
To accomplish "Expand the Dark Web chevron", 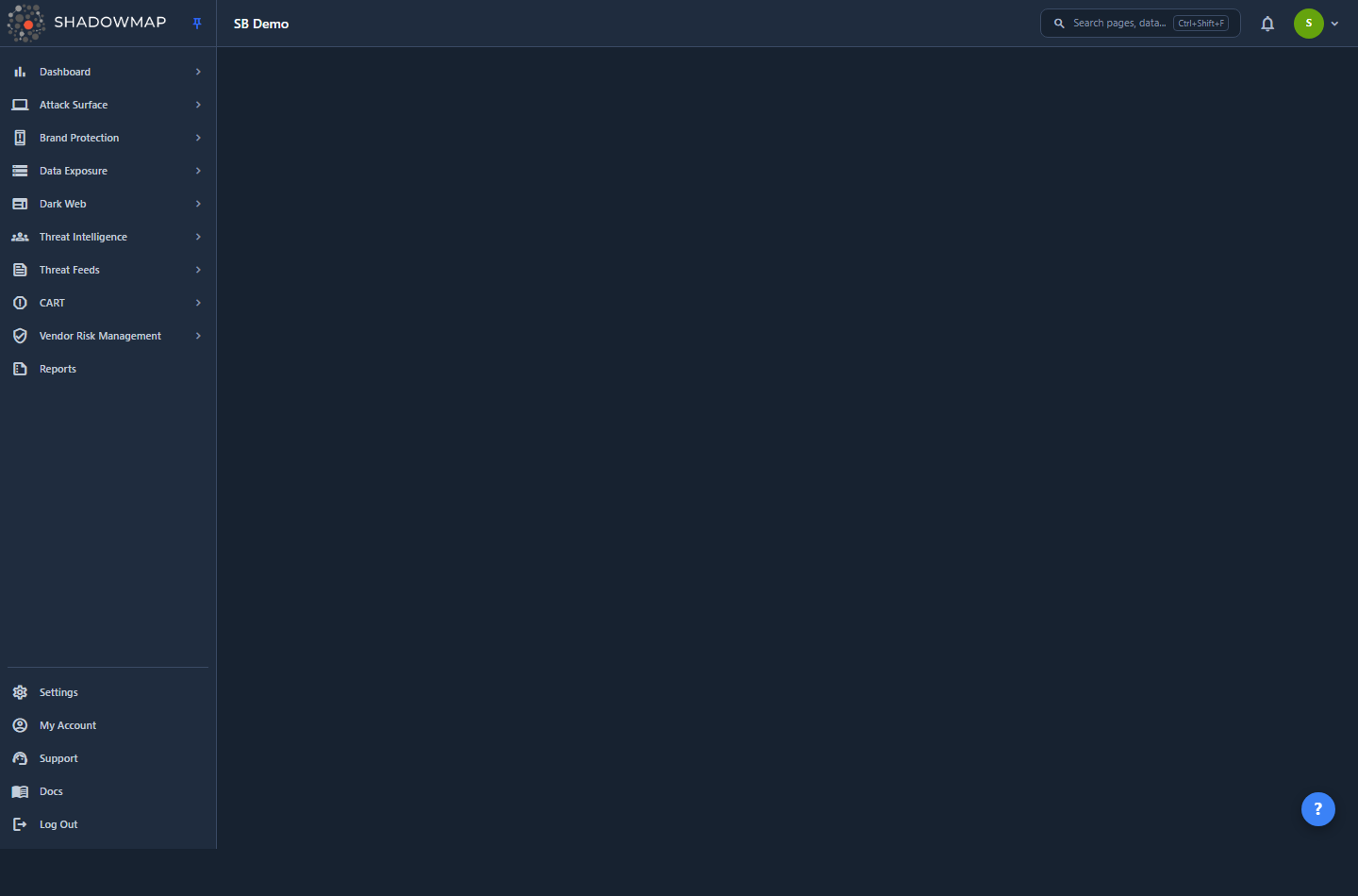I will click(198, 204).
